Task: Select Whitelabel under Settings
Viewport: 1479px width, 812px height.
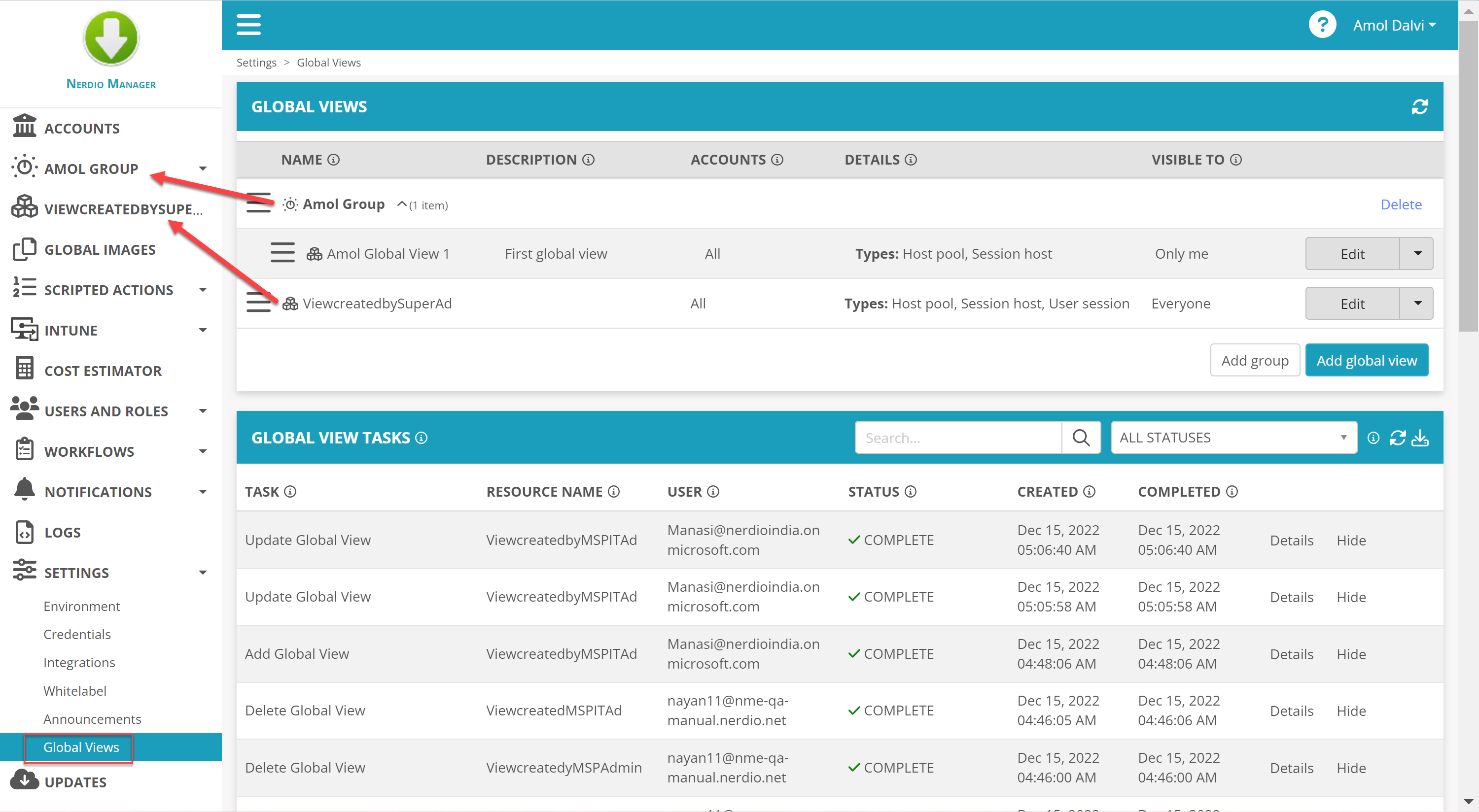Action: (x=74, y=690)
